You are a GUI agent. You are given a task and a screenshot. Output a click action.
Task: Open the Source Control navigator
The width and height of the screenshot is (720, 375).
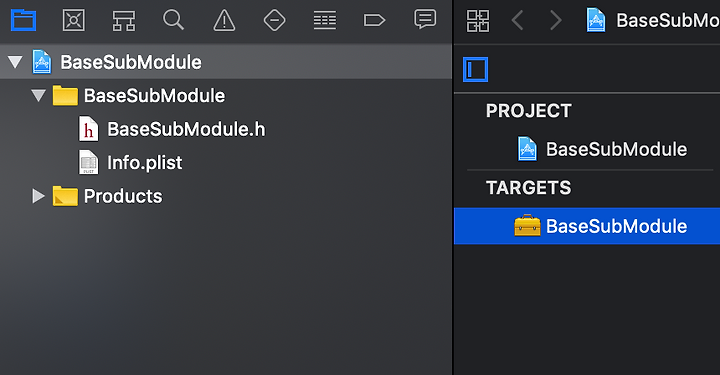point(73,21)
